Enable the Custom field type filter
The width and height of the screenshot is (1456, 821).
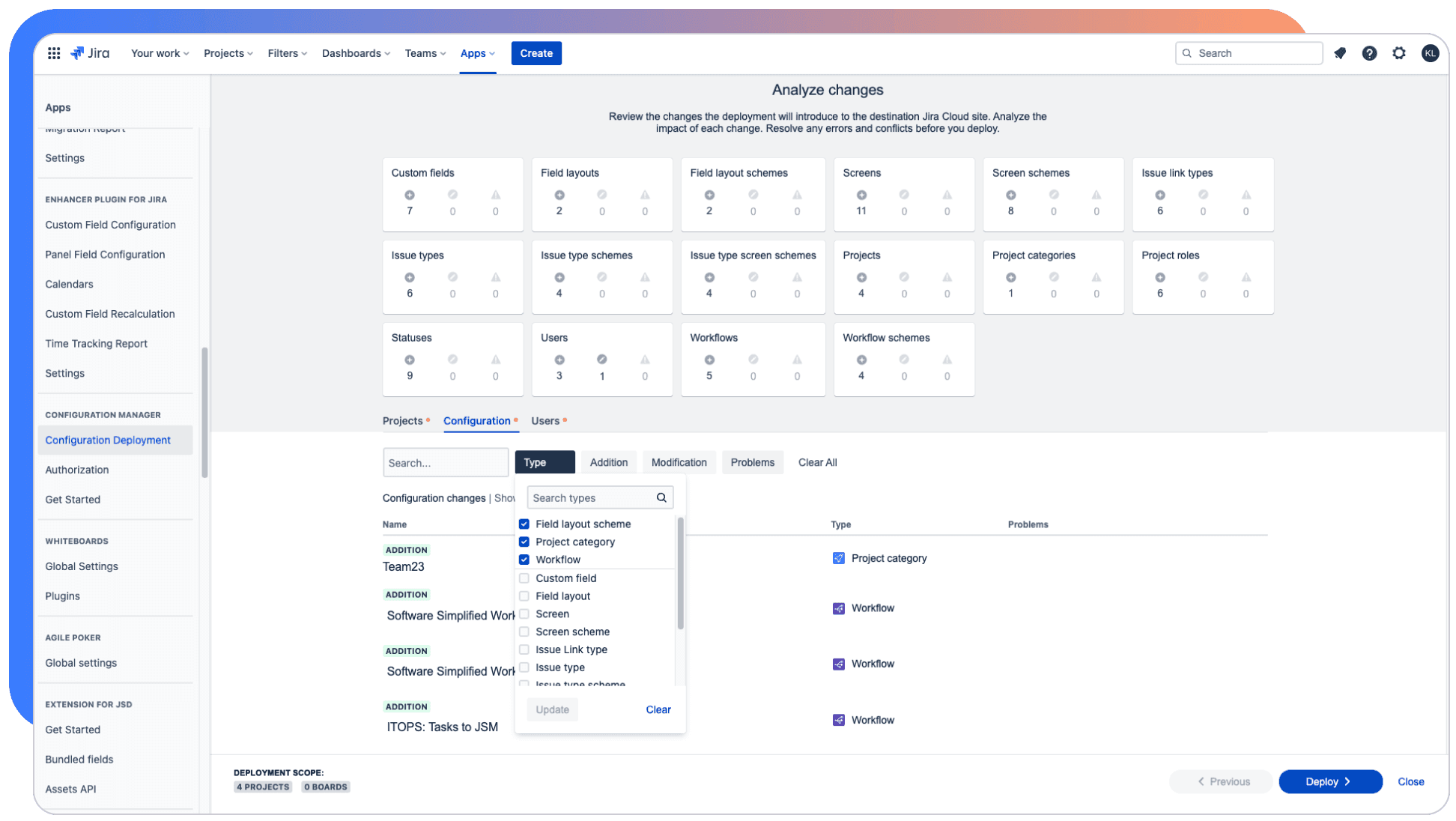point(524,578)
